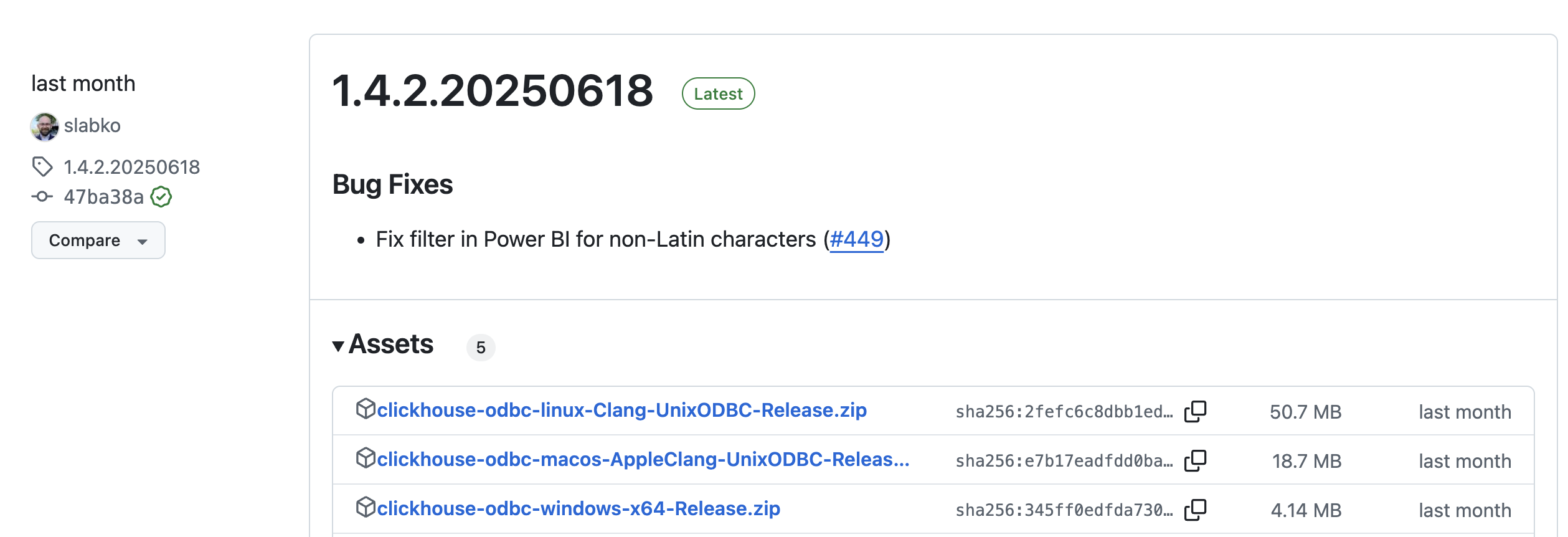Click the 1.4.2.20250618 release title
This screenshot has height=537, width=1568.
tap(493, 91)
